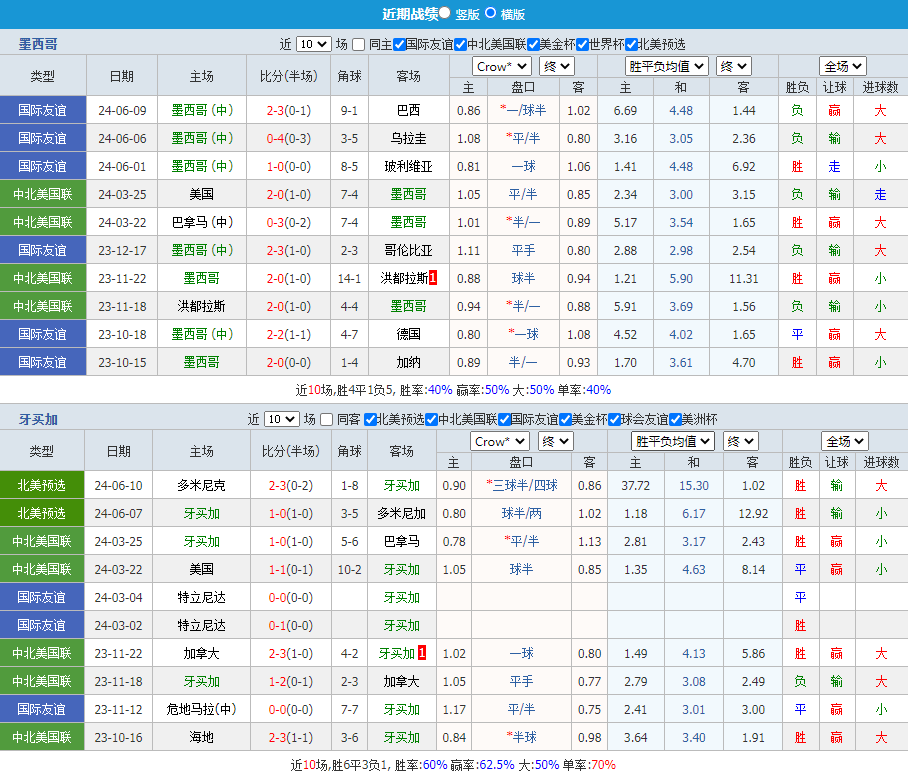Expand the 全场 dropdown in 墨西哥 table
908x774 pixels.
pyautogui.click(x=843, y=66)
